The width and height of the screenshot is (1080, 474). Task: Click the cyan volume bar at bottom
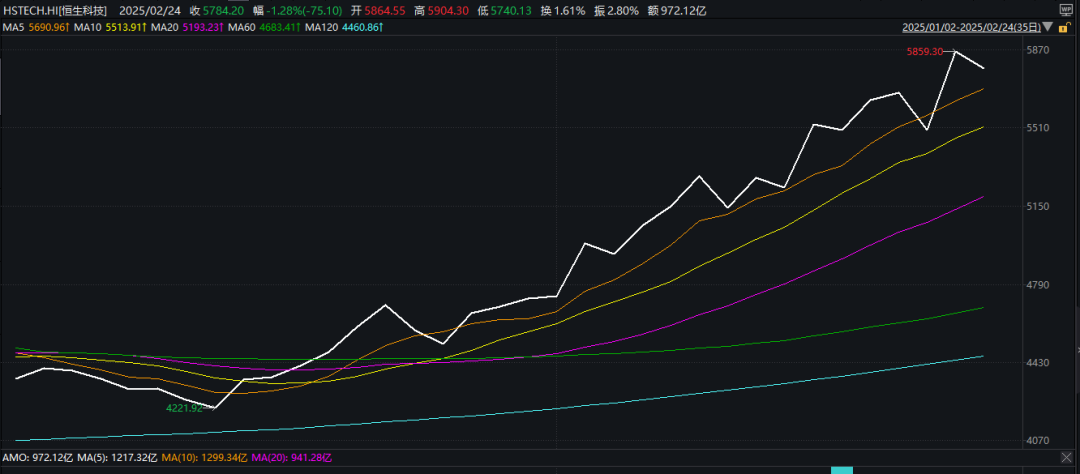[x=842, y=470]
